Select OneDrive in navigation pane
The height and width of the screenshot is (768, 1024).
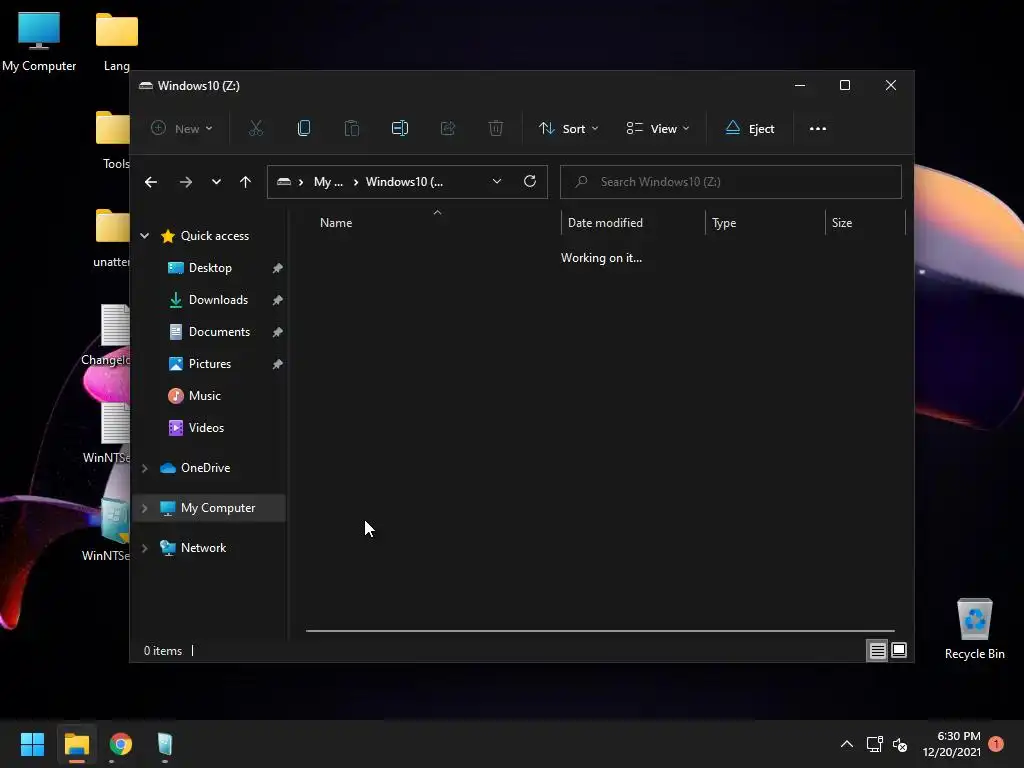point(205,468)
